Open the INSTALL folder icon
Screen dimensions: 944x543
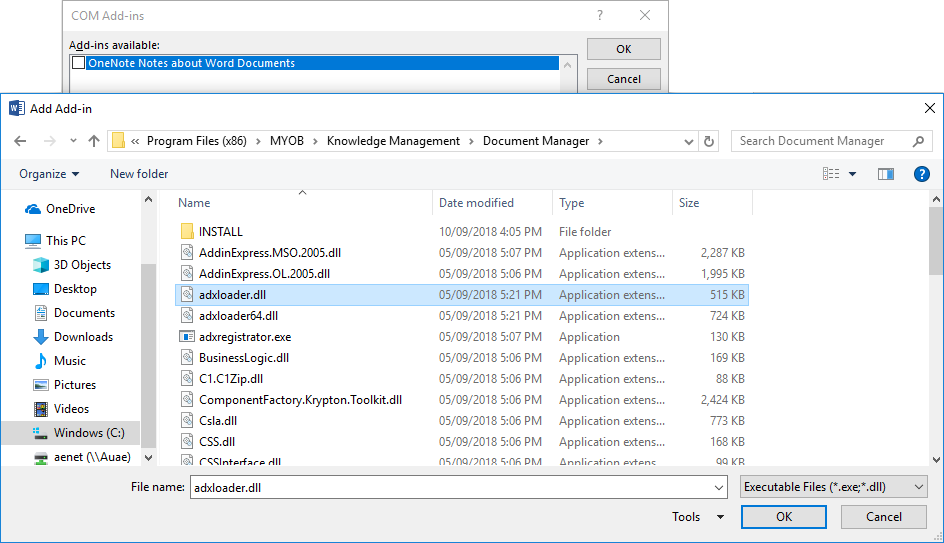(x=187, y=232)
